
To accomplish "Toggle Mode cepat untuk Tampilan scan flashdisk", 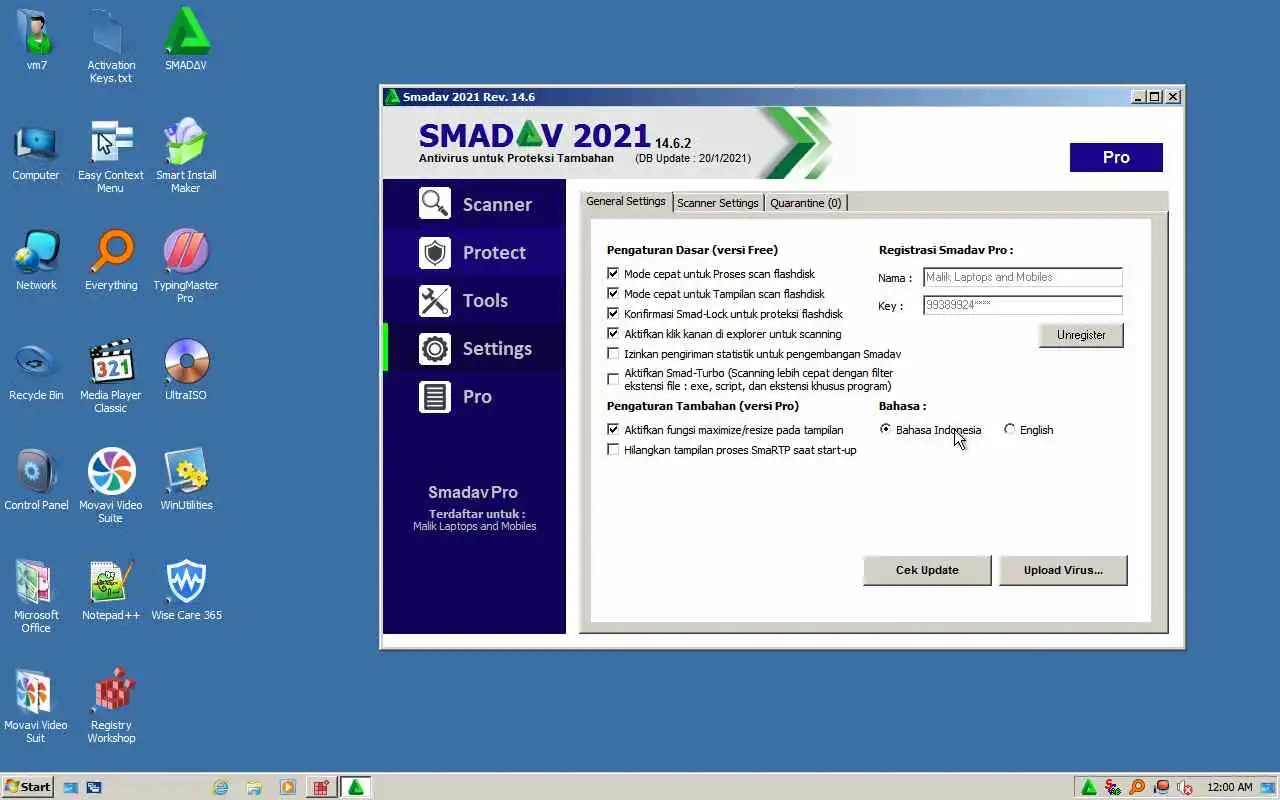I will (613, 293).
